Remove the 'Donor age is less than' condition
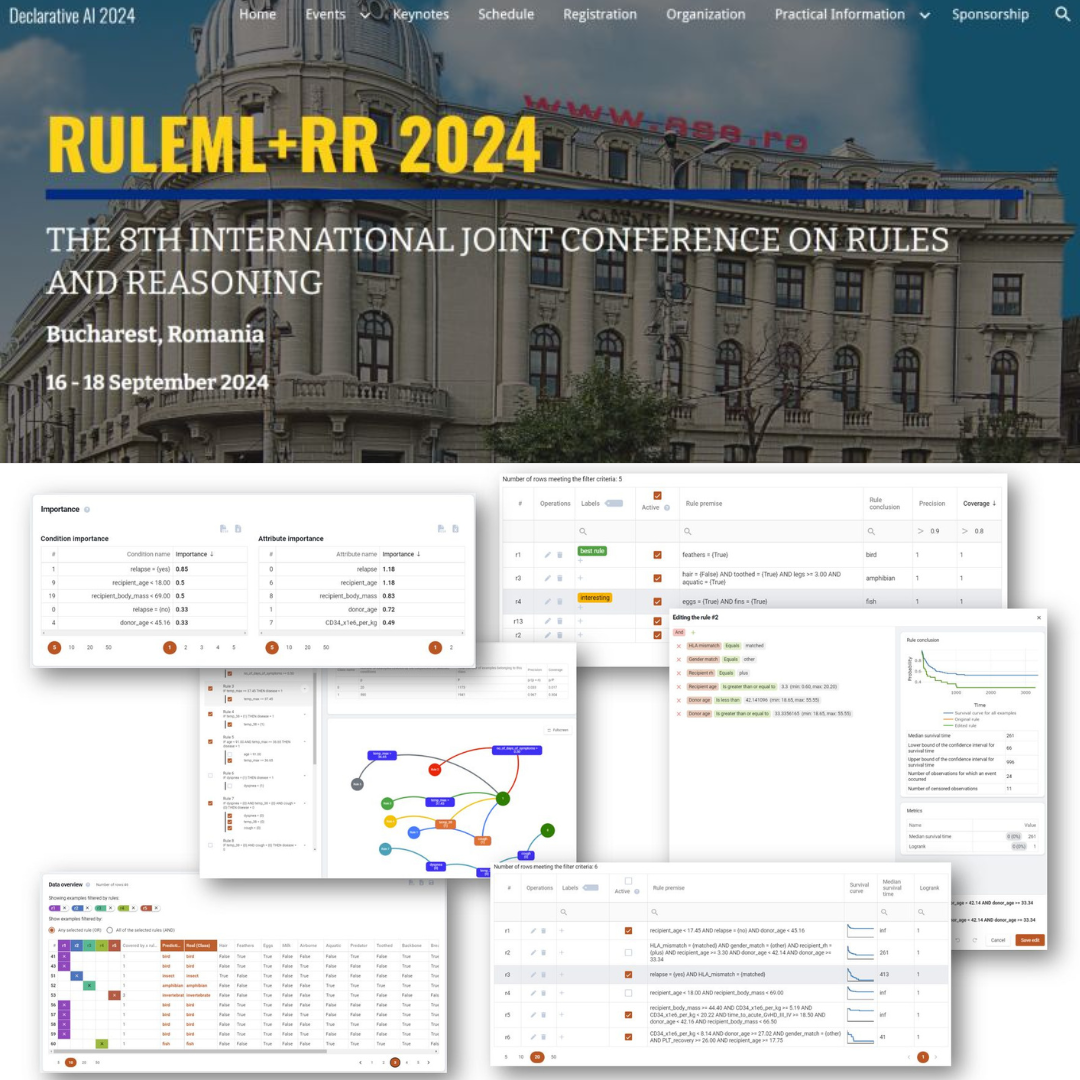 pos(678,700)
